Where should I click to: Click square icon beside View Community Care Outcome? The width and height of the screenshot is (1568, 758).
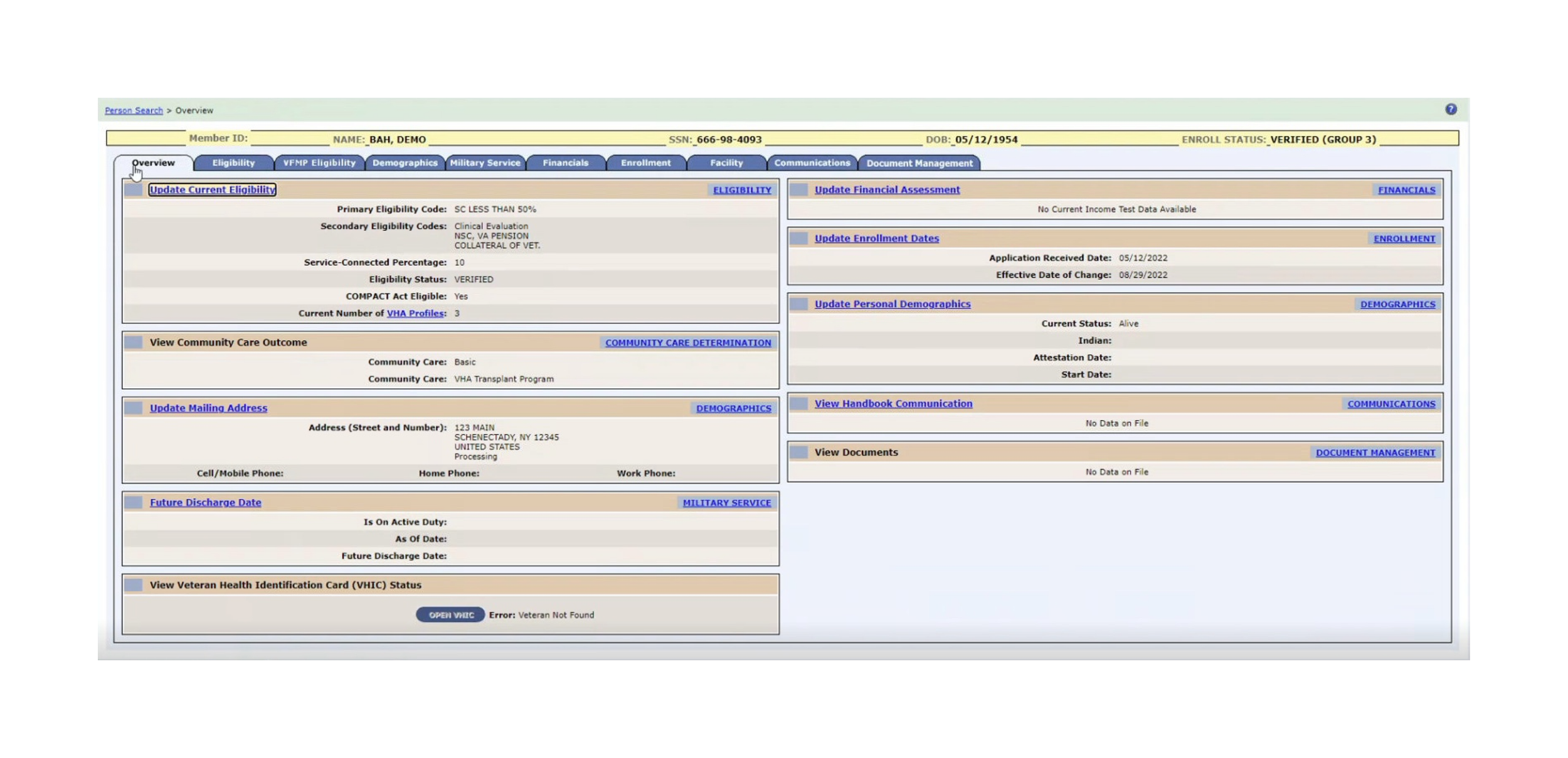[x=133, y=342]
